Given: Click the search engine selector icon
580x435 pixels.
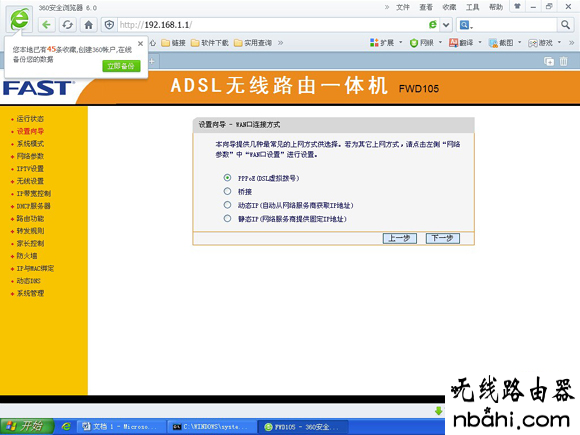Looking at the screenshot, I should [465, 25].
